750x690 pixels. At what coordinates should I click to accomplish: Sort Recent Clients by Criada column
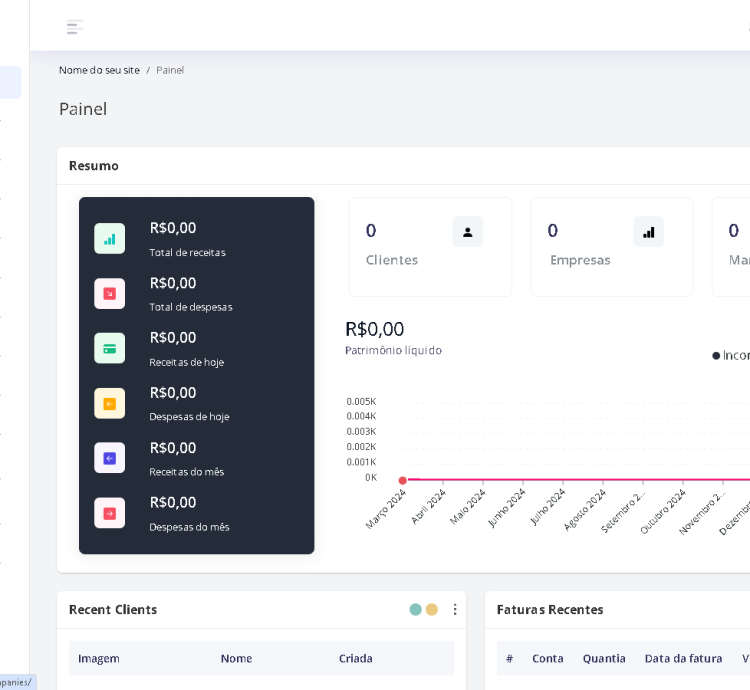tap(355, 658)
